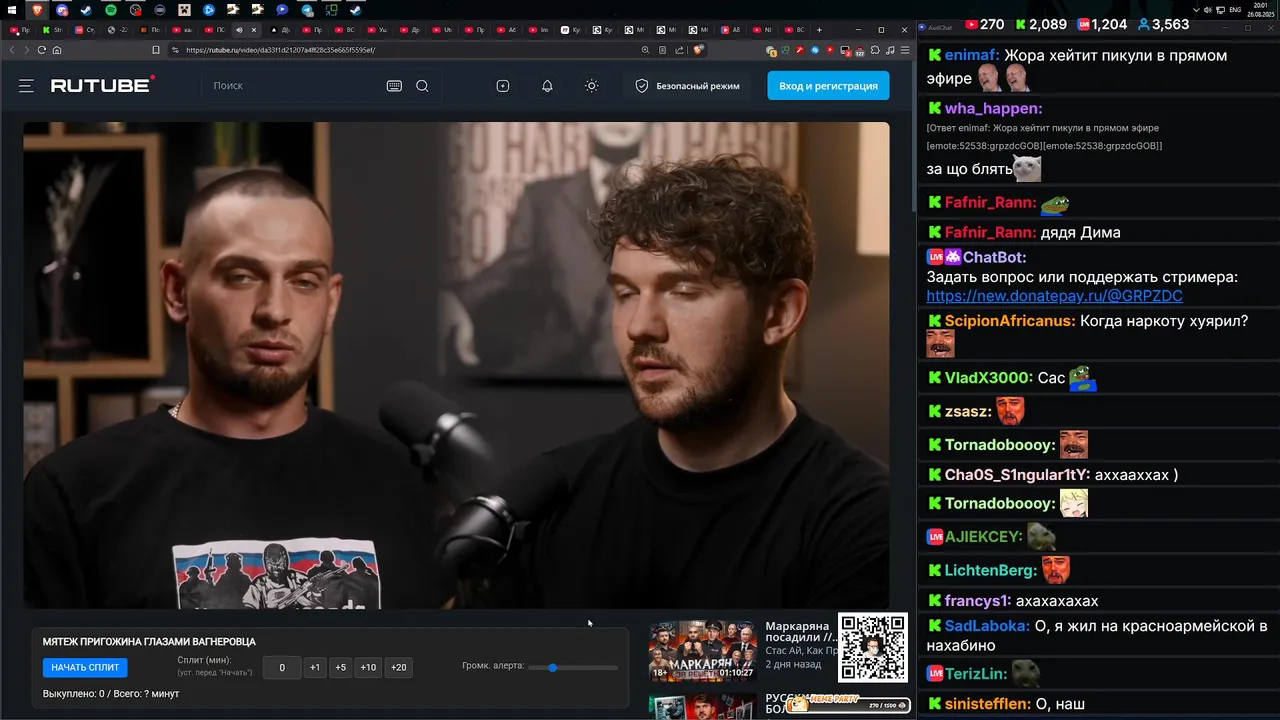Add +5 minutes to split
Viewport: 1280px width, 720px height.
pyautogui.click(x=340, y=667)
